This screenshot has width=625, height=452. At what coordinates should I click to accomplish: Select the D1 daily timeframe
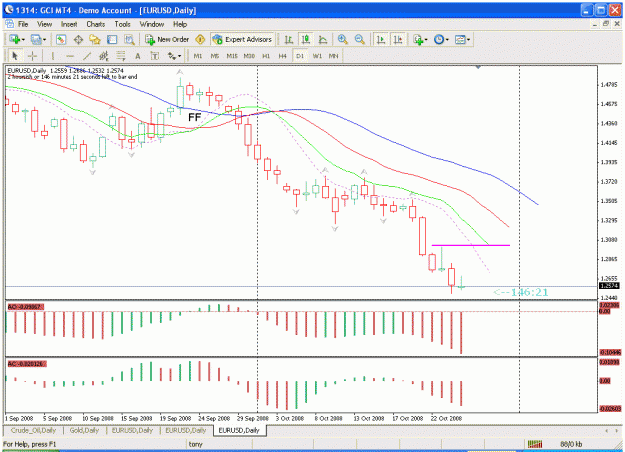tap(300, 56)
